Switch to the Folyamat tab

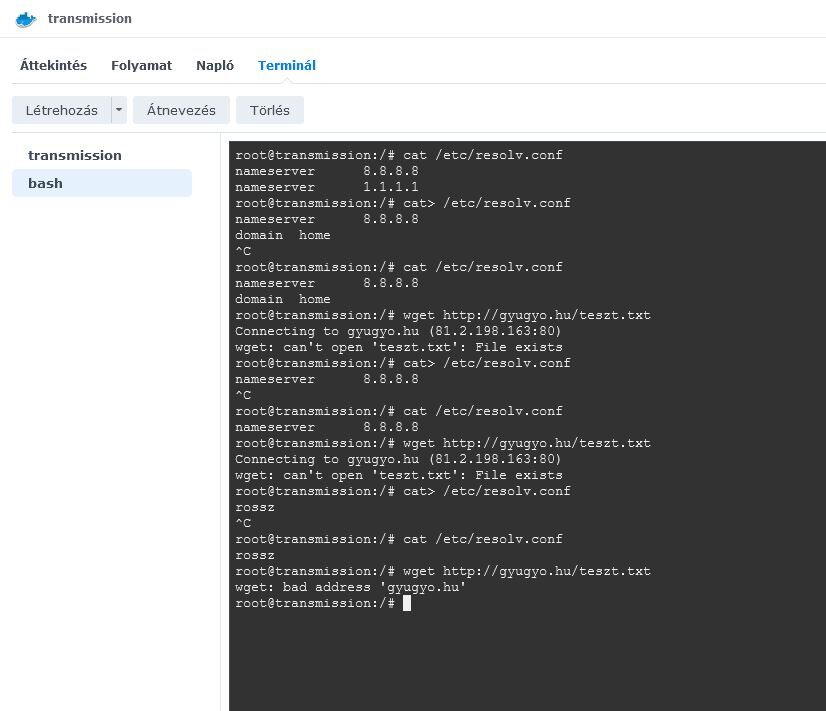tap(141, 65)
